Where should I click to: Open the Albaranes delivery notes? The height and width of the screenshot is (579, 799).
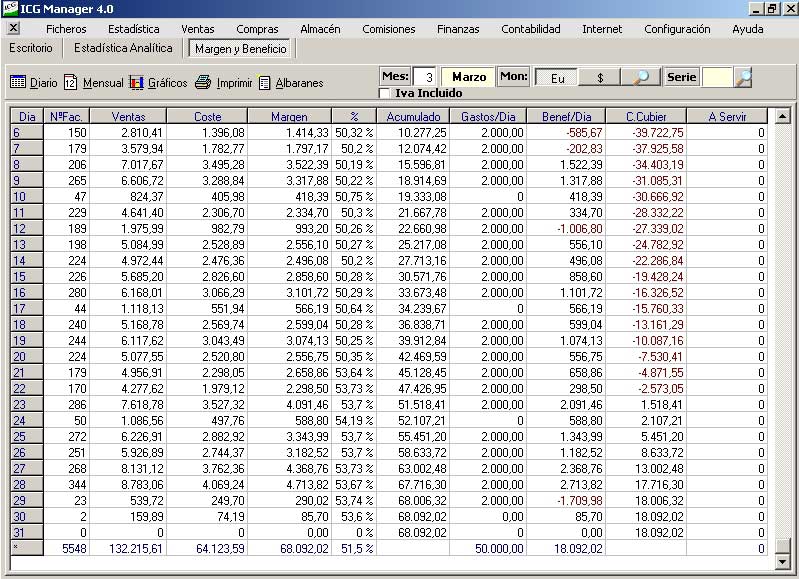pyautogui.click(x=291, y=83)
